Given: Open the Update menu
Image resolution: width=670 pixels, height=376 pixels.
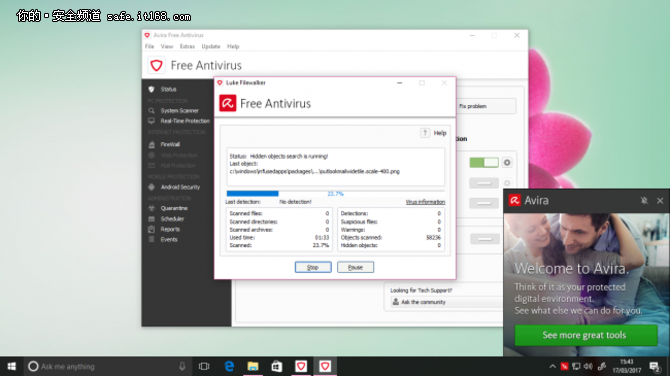Looking at the screenshot, I should tap(211, 47).
